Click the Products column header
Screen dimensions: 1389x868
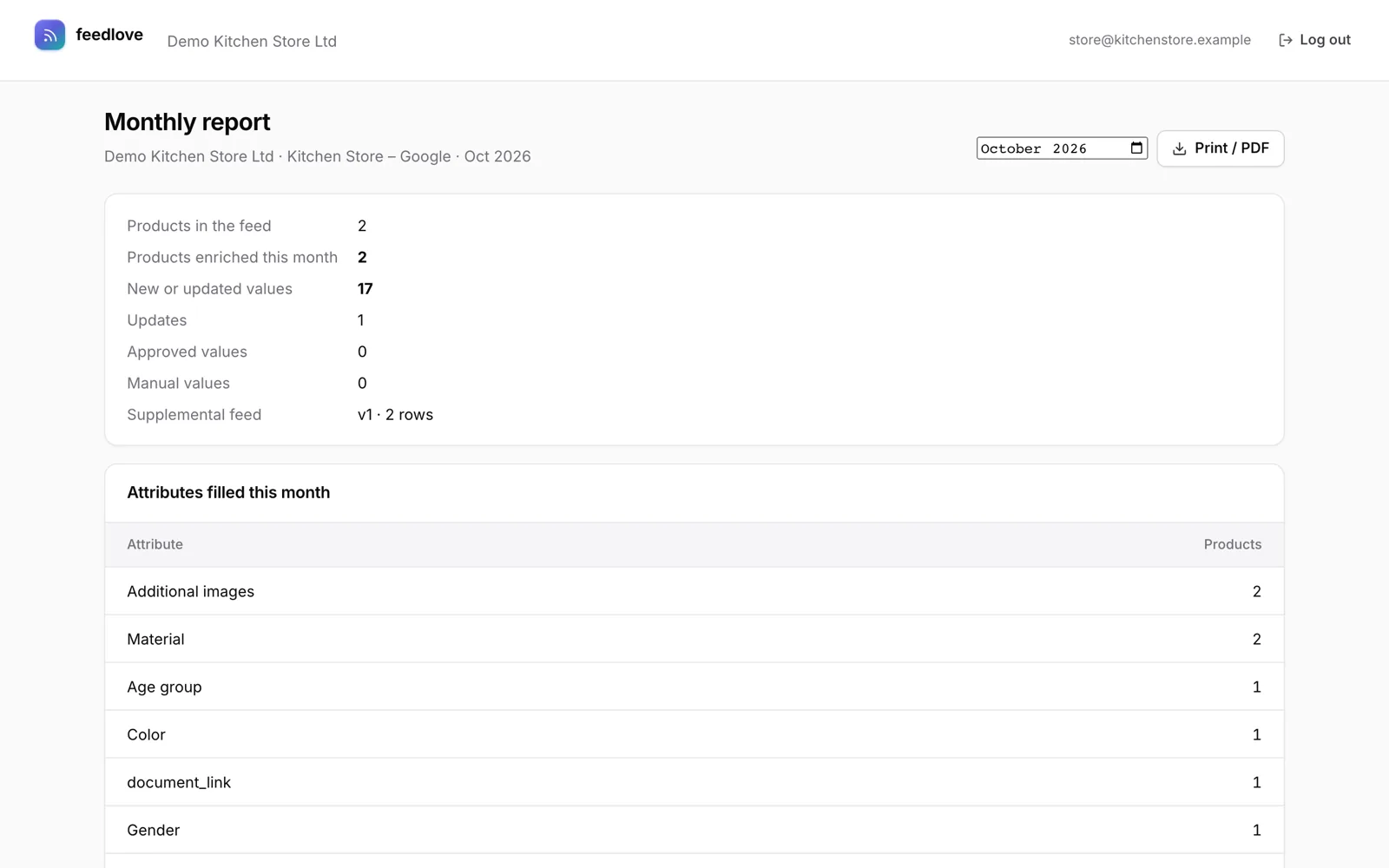1233,544
